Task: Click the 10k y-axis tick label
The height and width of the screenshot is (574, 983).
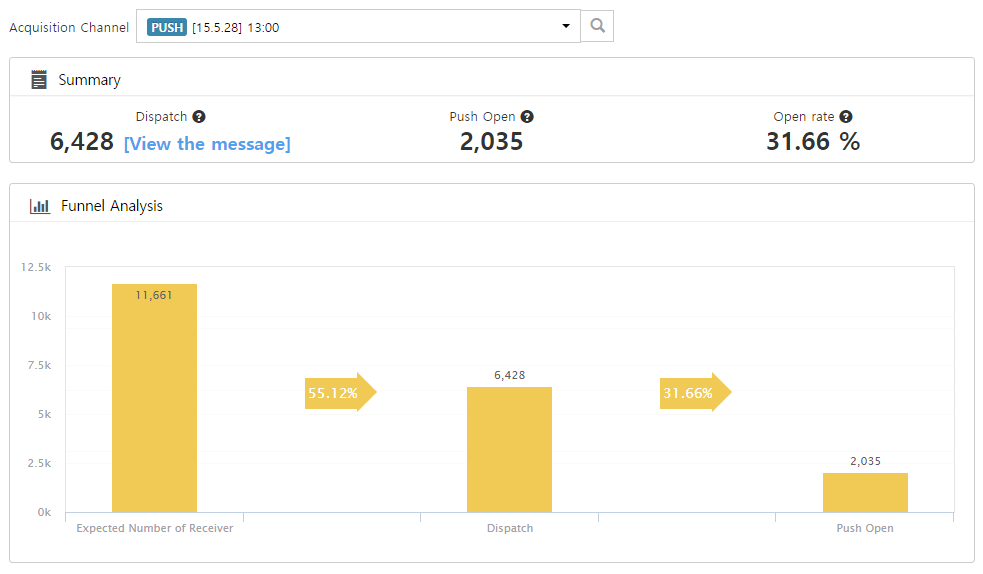Action: 41,316
